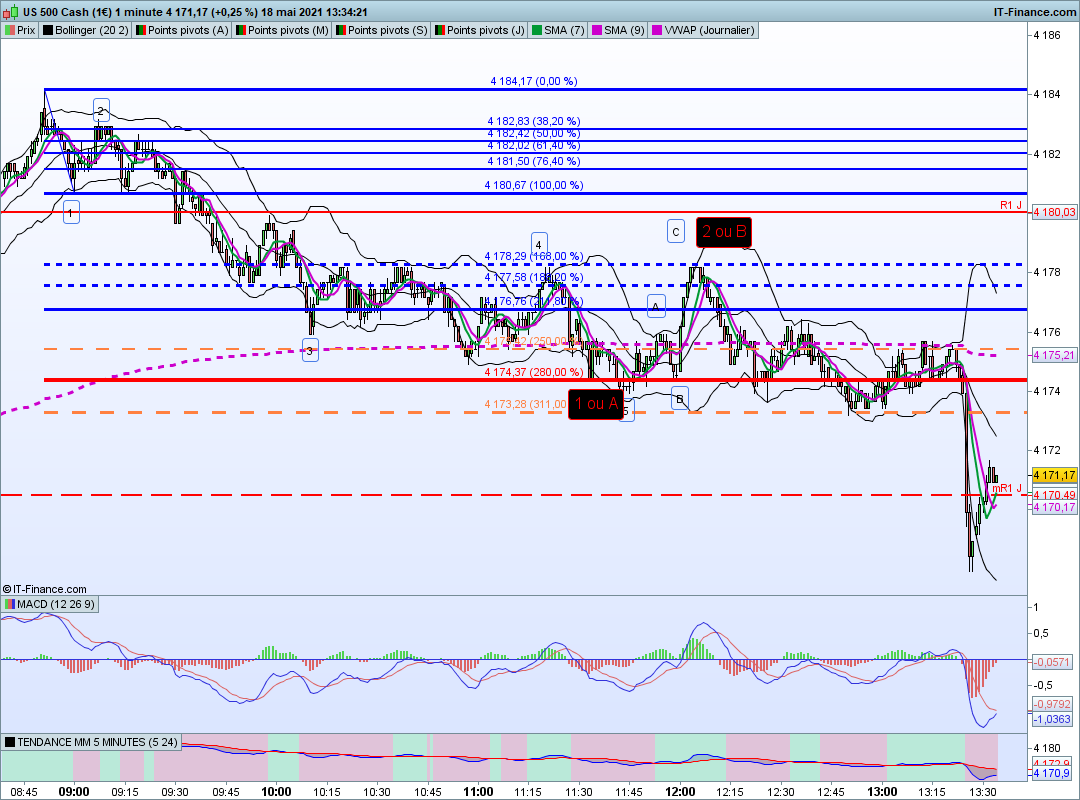Select the '1 ou A' black annotation box
This screenshot has height=800, width=1080.
pos(596,404)
